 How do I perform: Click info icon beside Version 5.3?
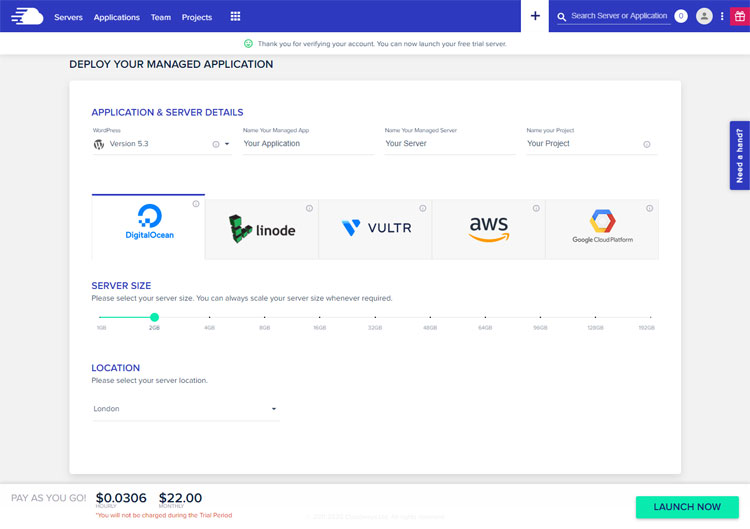coord(216,144)
